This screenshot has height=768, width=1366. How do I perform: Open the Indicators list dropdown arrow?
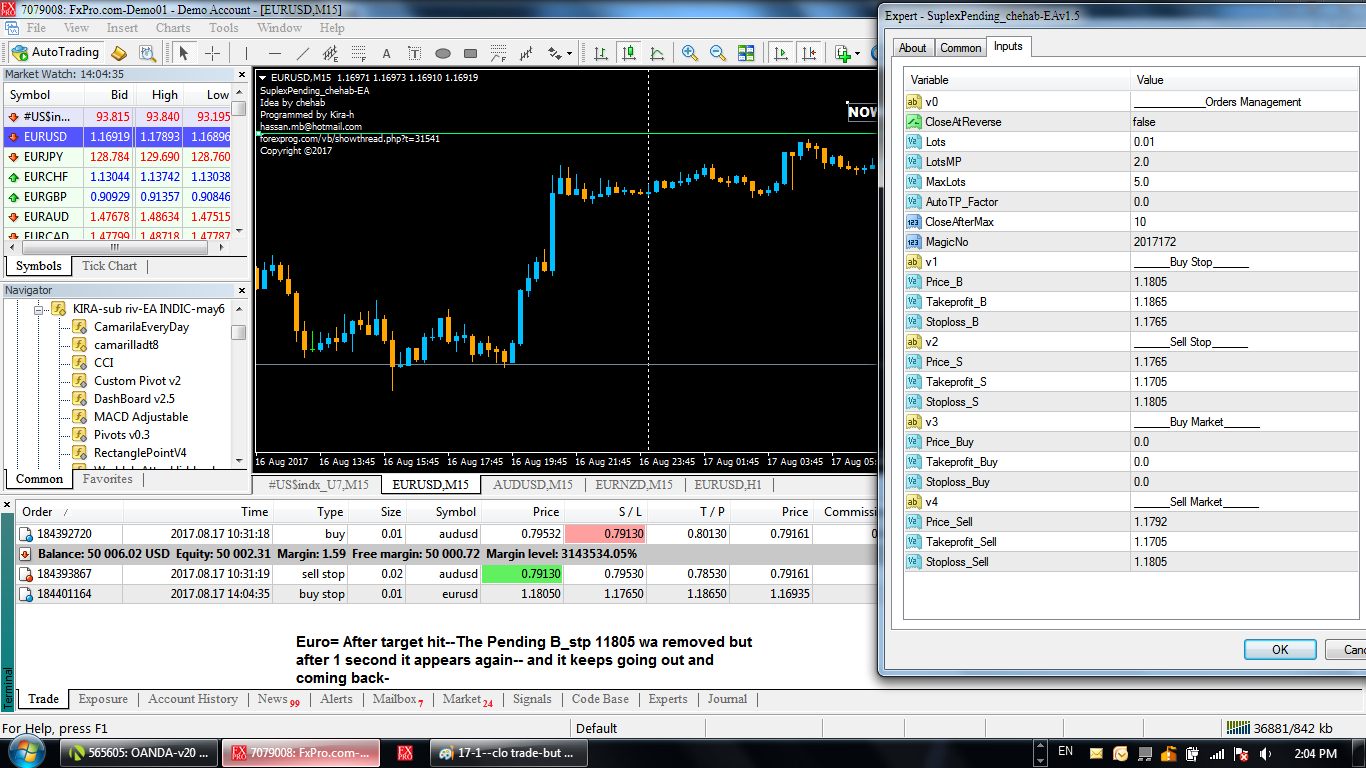pos(858,53)
